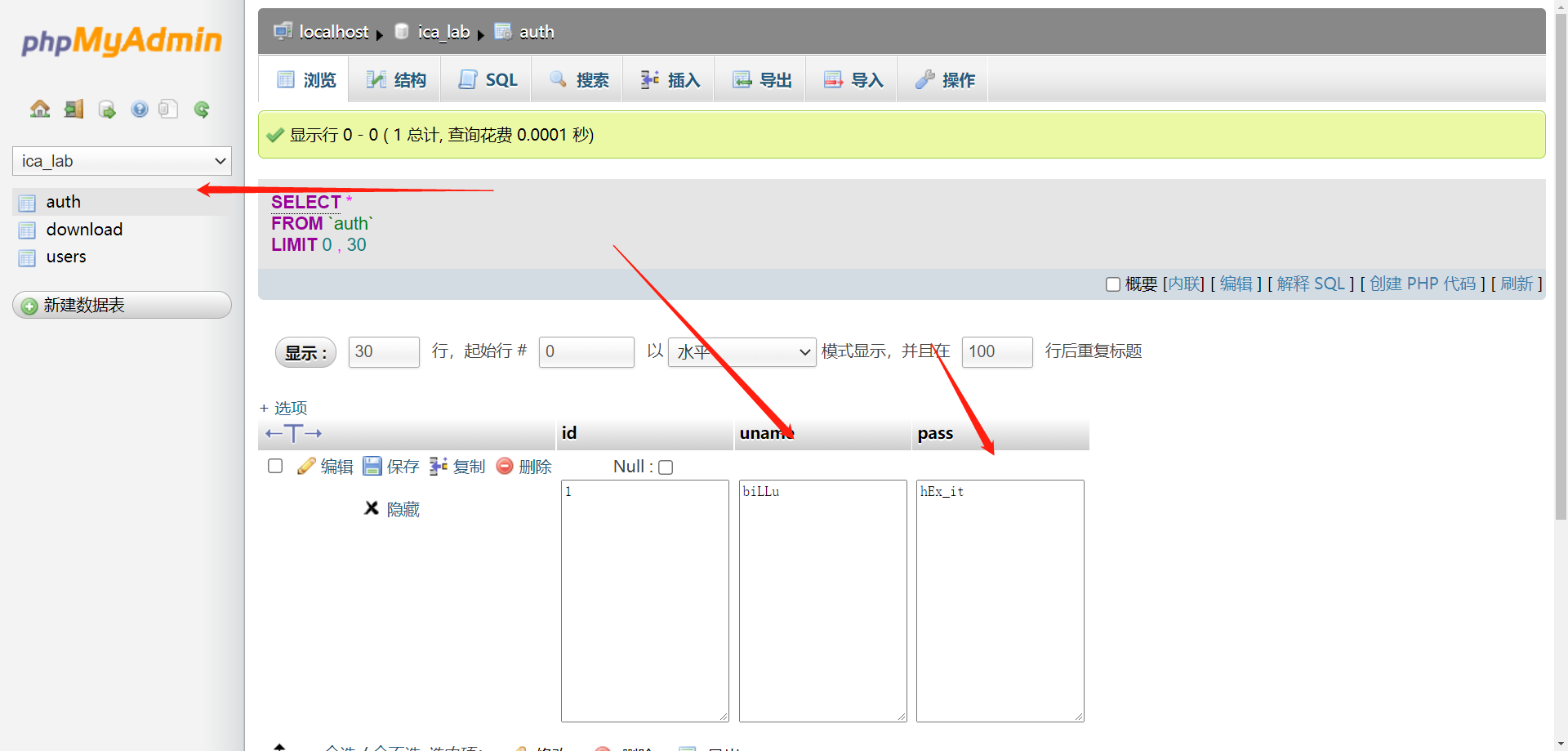Click the 删除 delete row link
Viewport: 1568px width, 751px height.
click(535, 467)
